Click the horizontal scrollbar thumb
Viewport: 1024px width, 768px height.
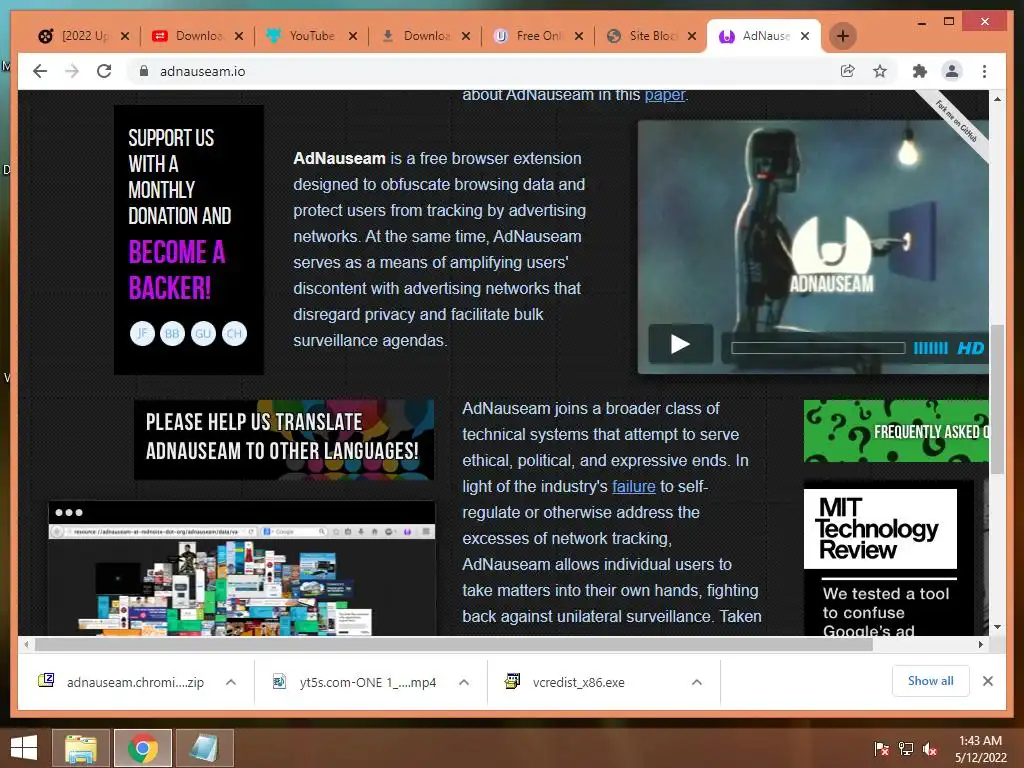click(453, 645)
